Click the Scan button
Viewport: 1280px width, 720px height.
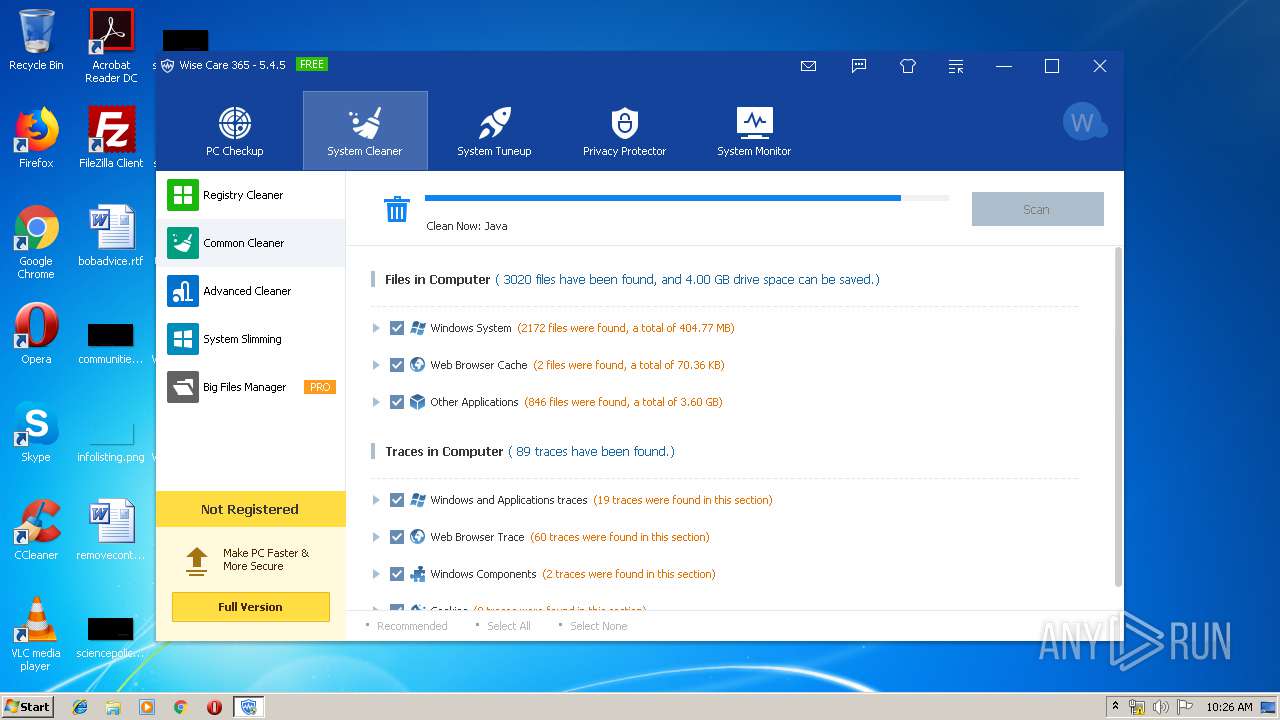pos(1037,209)
